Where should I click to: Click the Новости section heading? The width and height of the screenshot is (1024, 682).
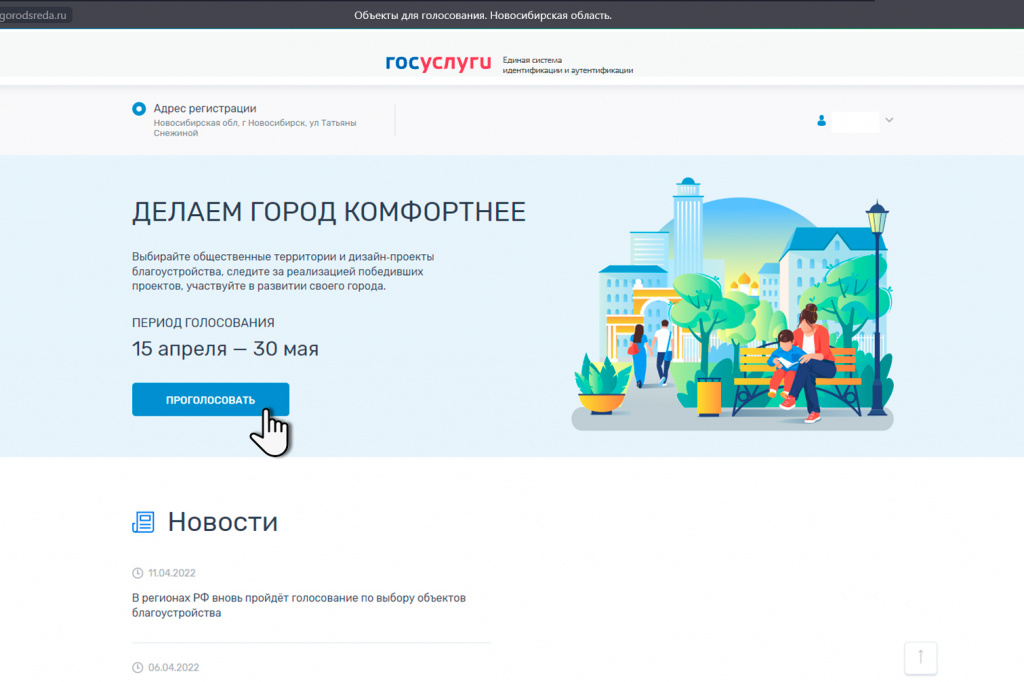222,522
